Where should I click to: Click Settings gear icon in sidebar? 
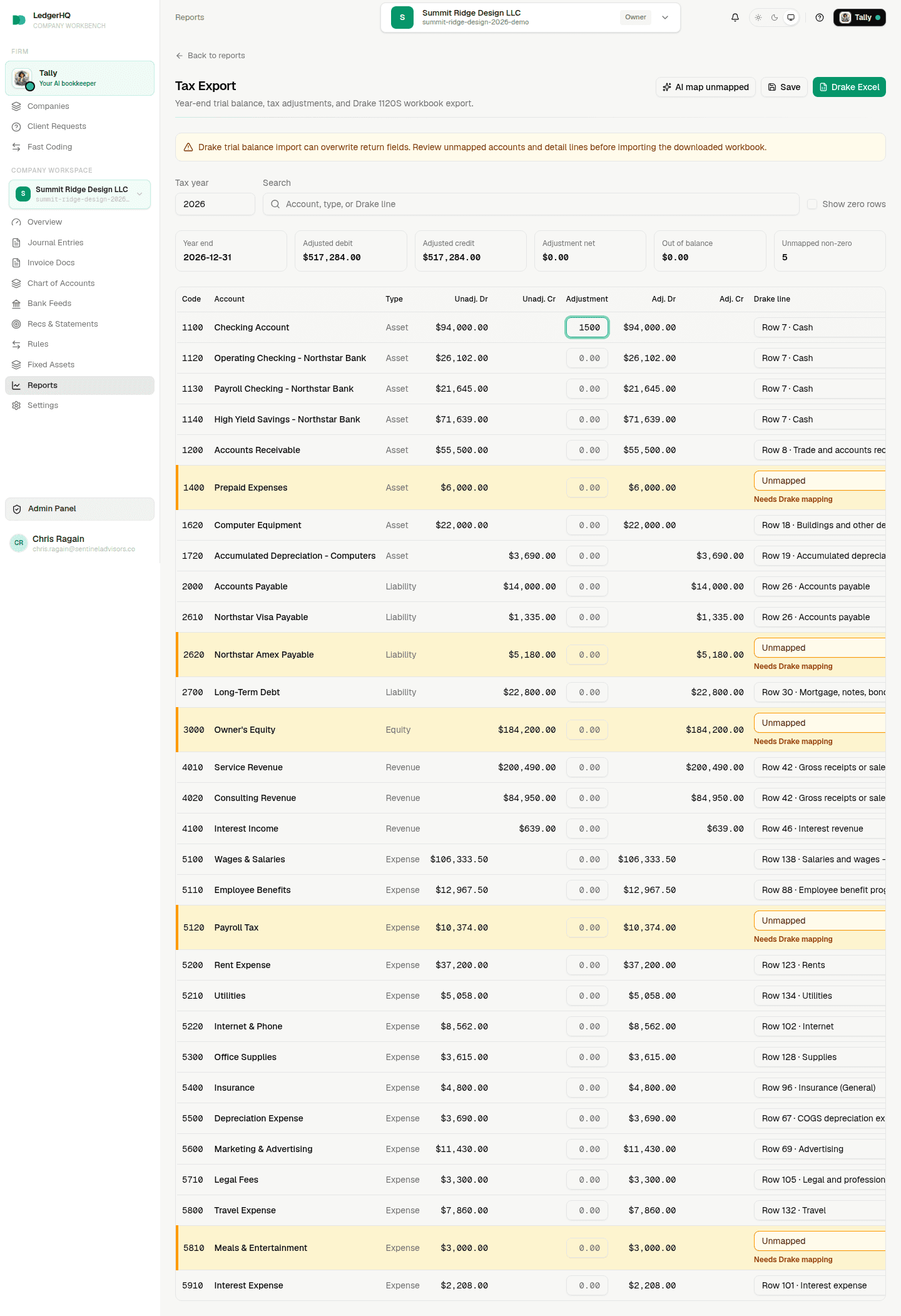pos(16,406)
